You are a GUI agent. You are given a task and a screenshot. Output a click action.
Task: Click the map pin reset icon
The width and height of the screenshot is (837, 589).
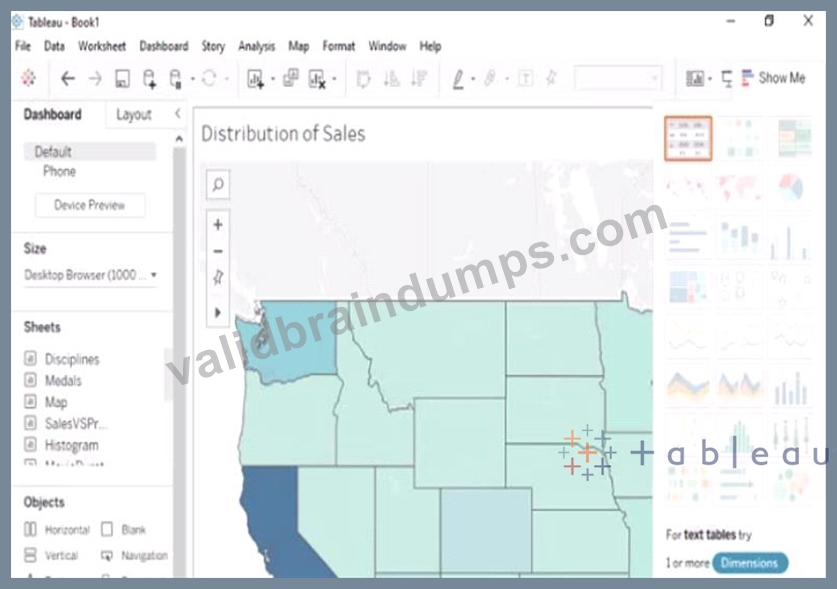(218, 278)
